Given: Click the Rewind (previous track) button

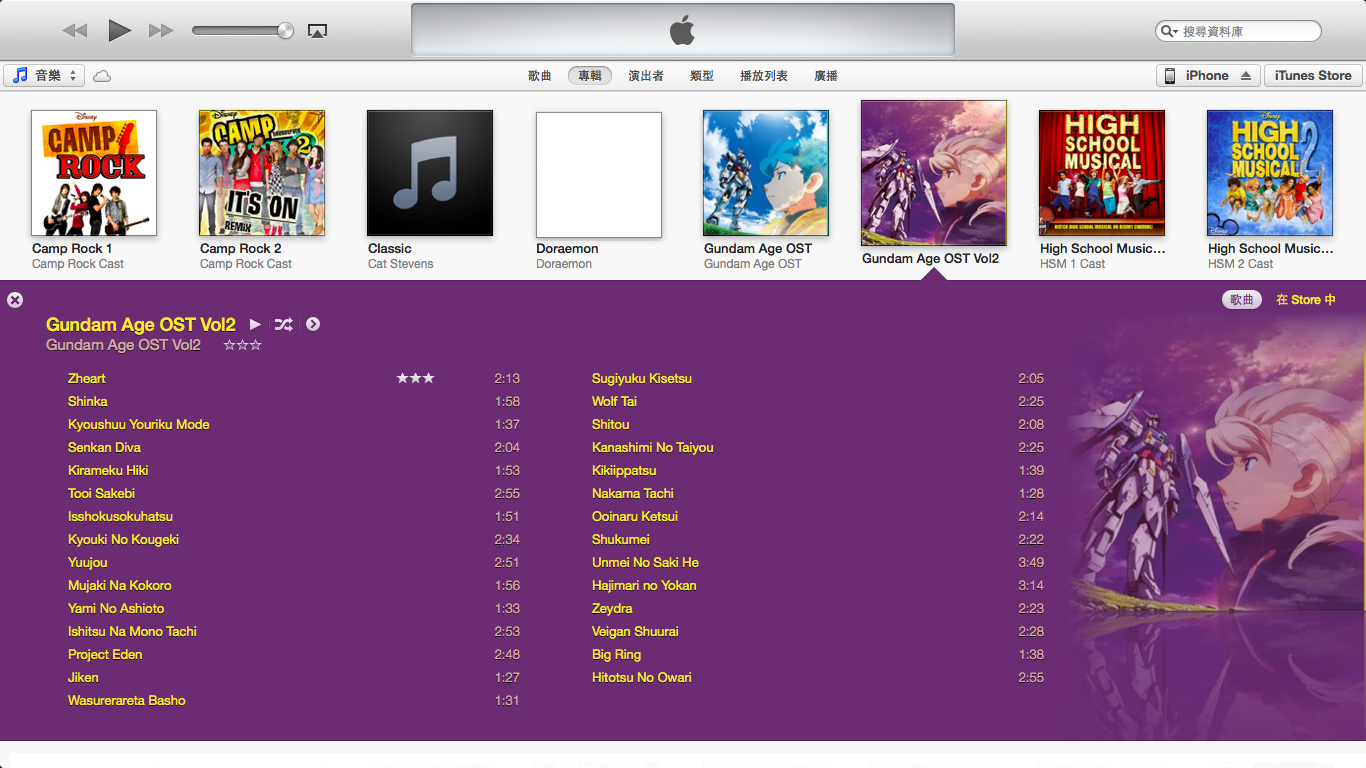Looking at the screenshot, I should (75, 31).
